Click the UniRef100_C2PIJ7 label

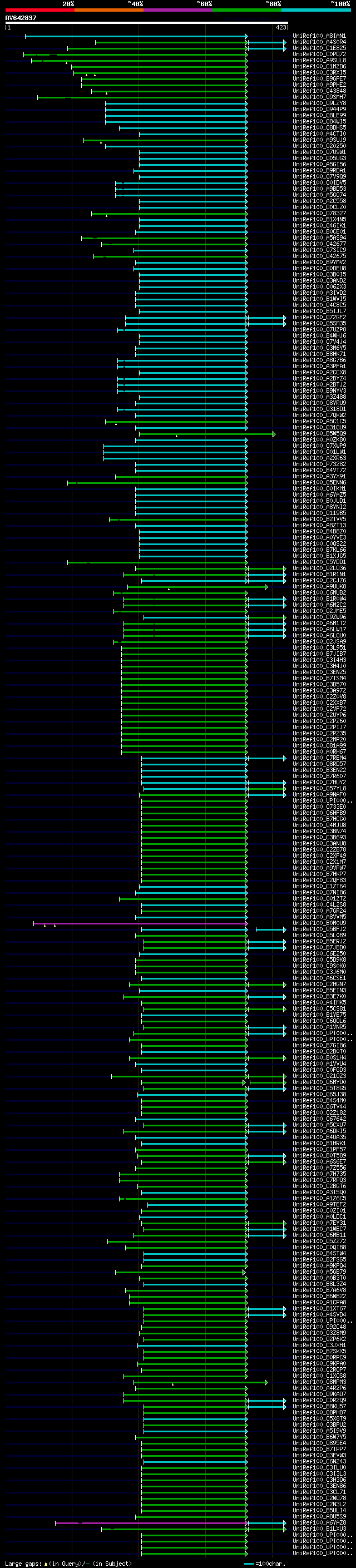(x=319, y=728)
